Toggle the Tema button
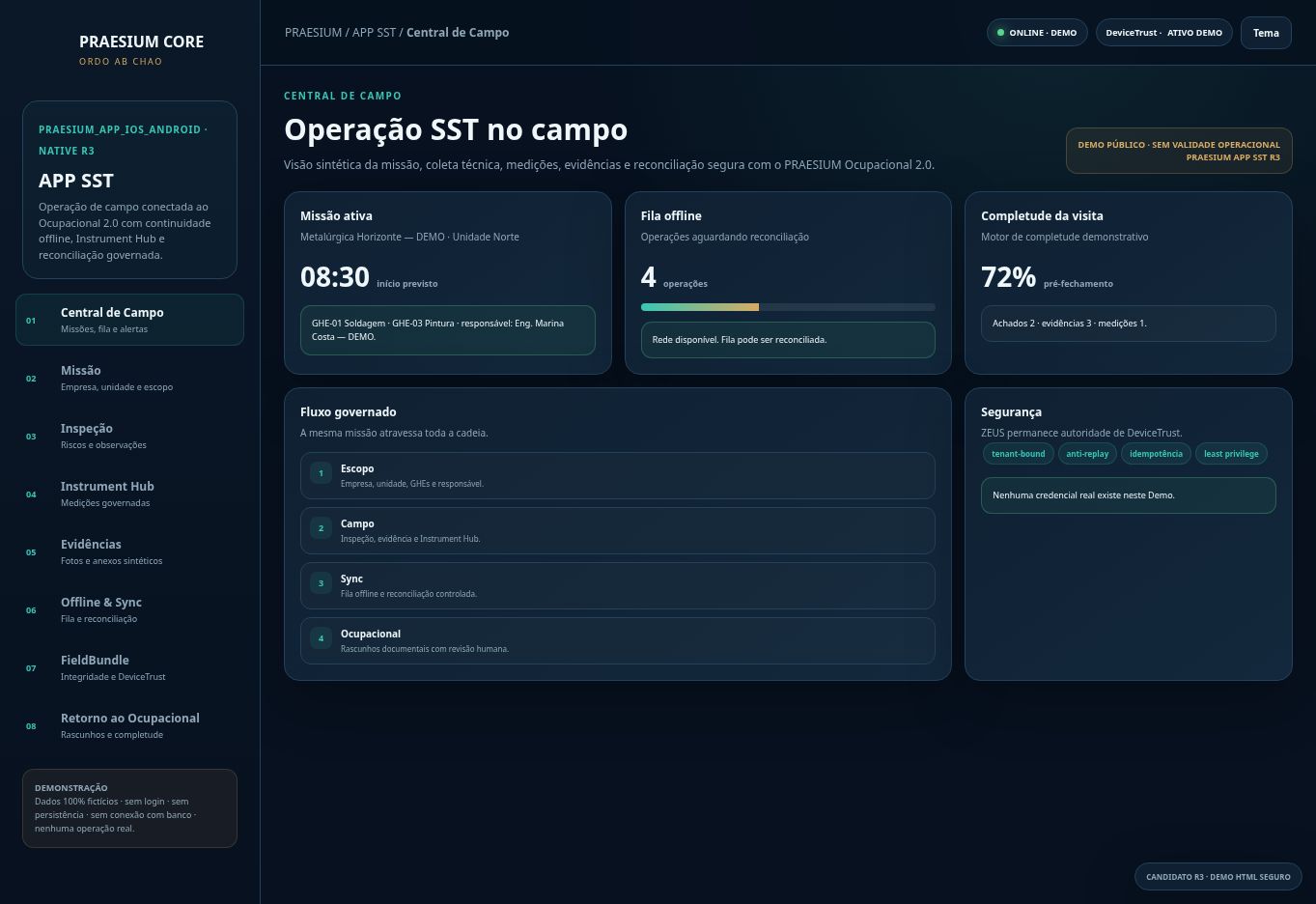 (x=1266, y=33)
